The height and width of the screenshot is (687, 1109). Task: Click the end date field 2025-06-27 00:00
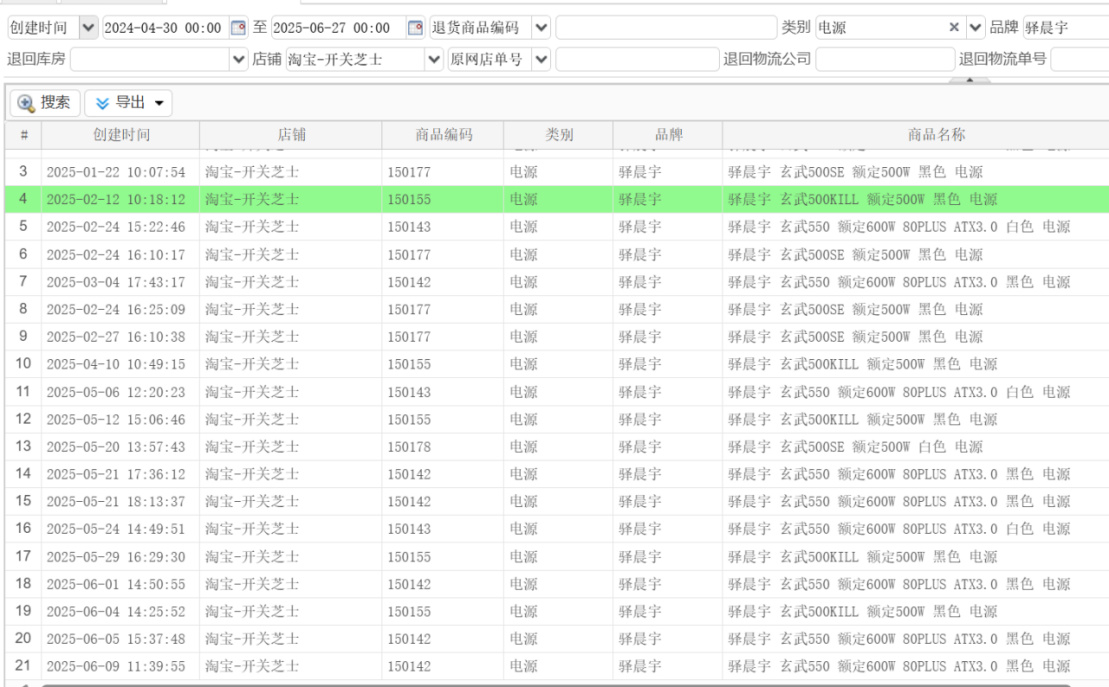(338, 28)
